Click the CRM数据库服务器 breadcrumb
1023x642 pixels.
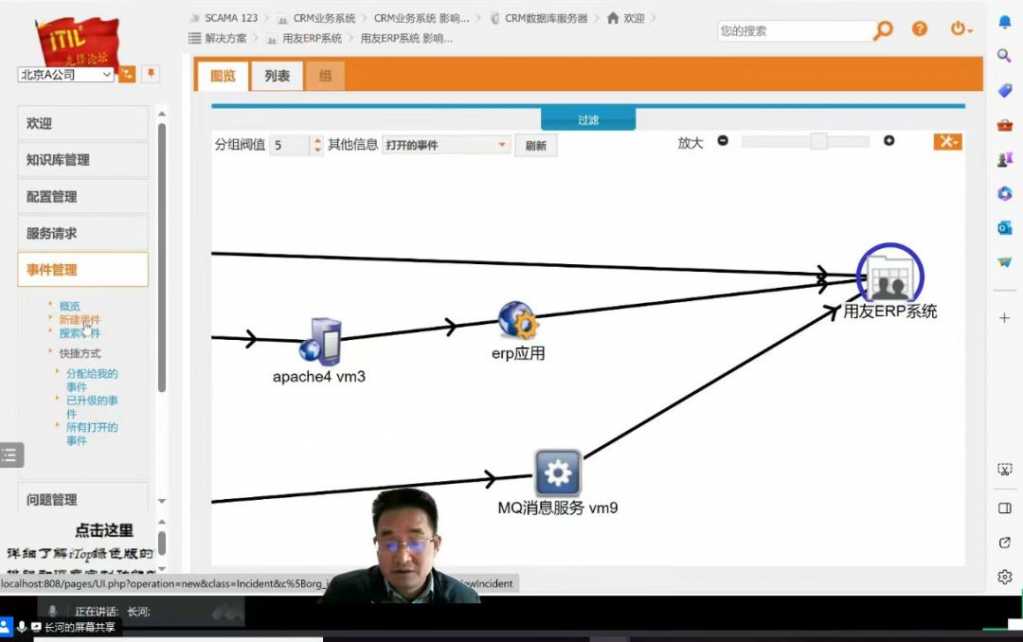(546, 18)
